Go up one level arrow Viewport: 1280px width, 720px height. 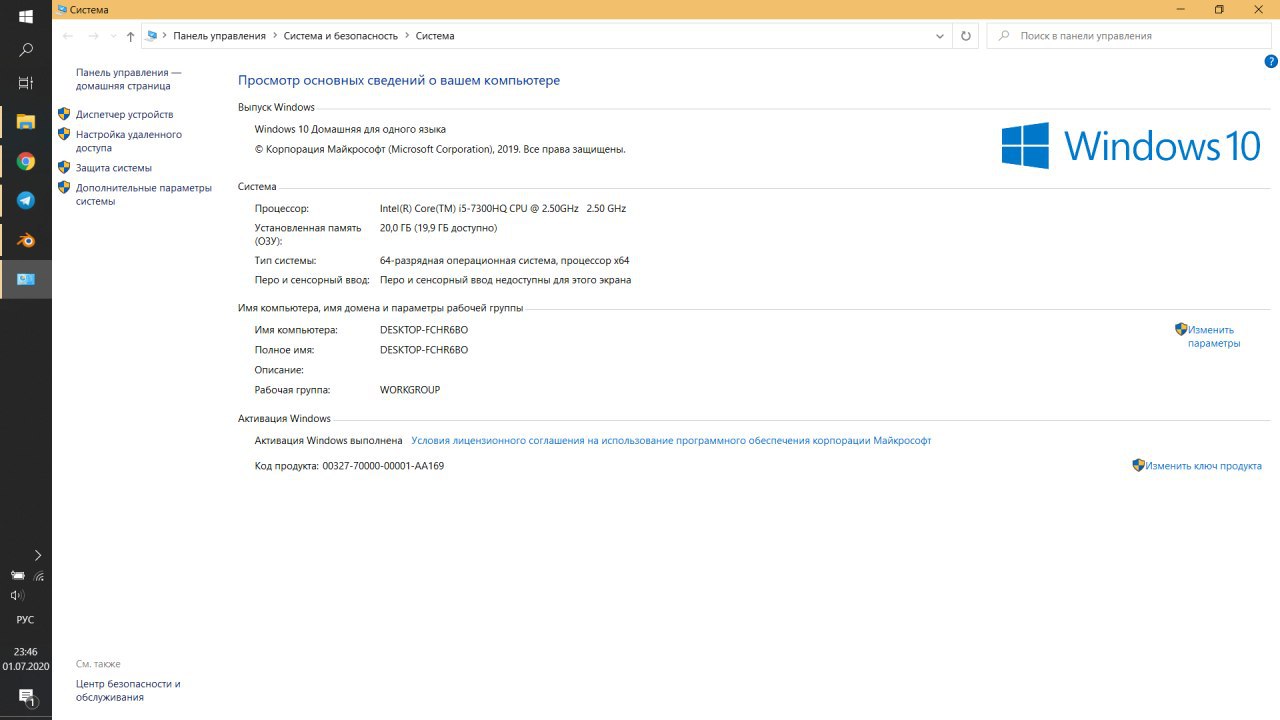tap(130, 36)
